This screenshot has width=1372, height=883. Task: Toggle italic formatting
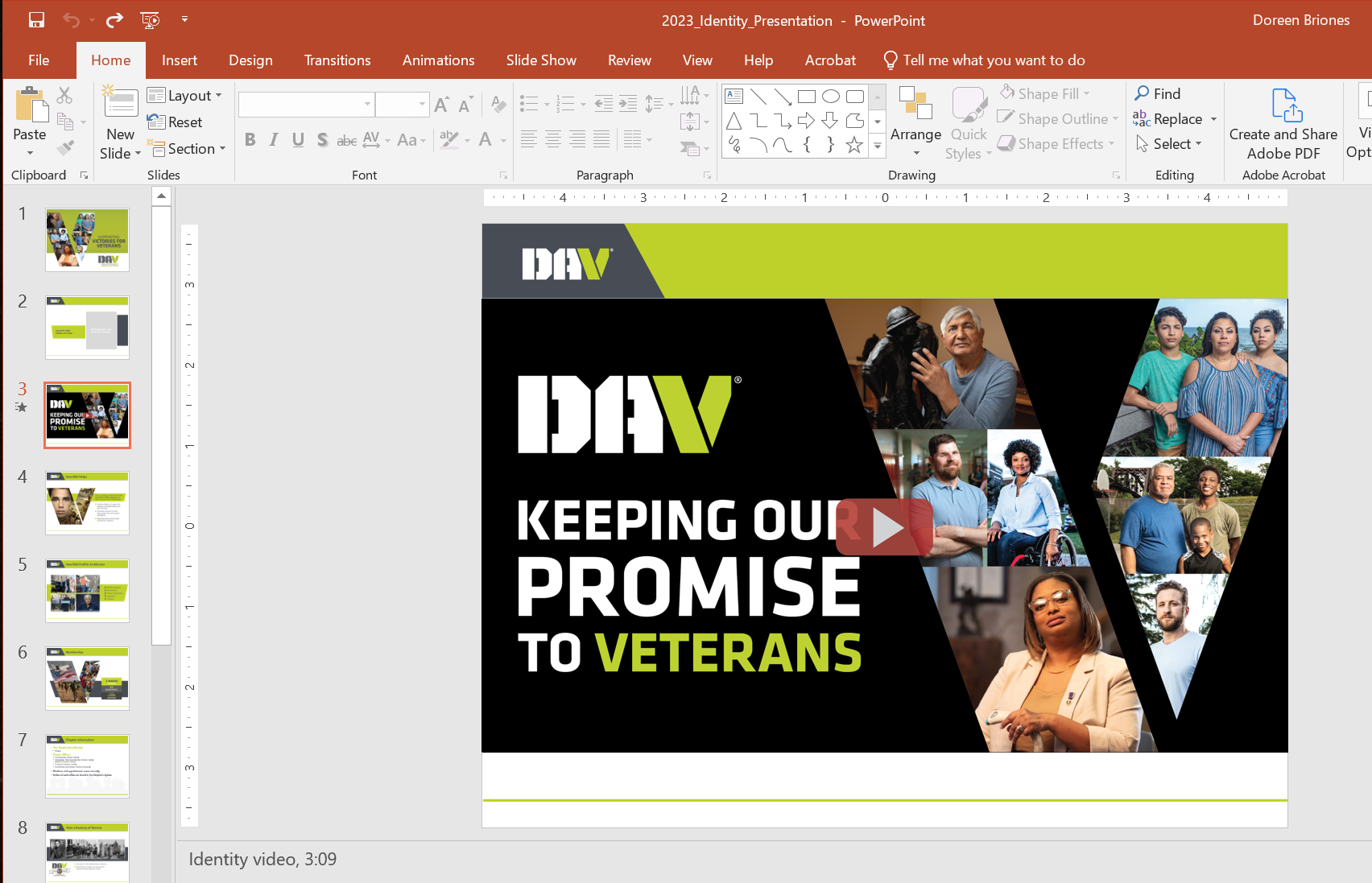click(273, 139)
